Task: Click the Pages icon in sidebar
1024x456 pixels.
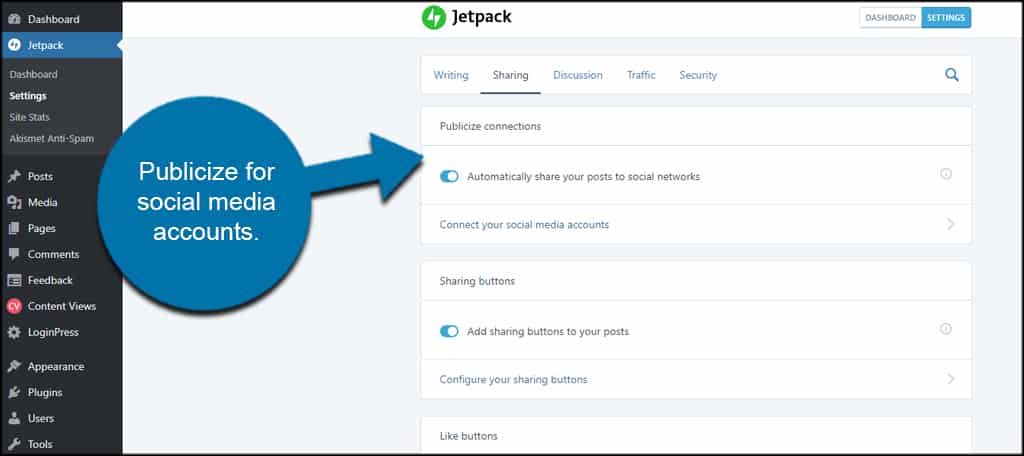Action: (14, 229)
